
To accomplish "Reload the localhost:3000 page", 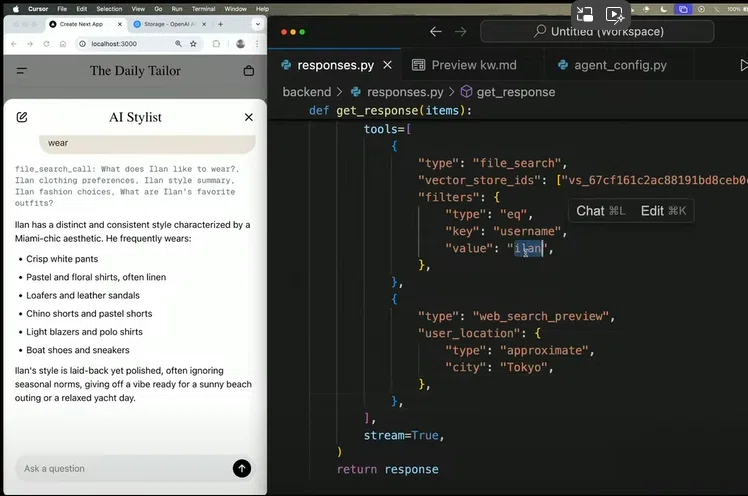I will coord(46,44).
